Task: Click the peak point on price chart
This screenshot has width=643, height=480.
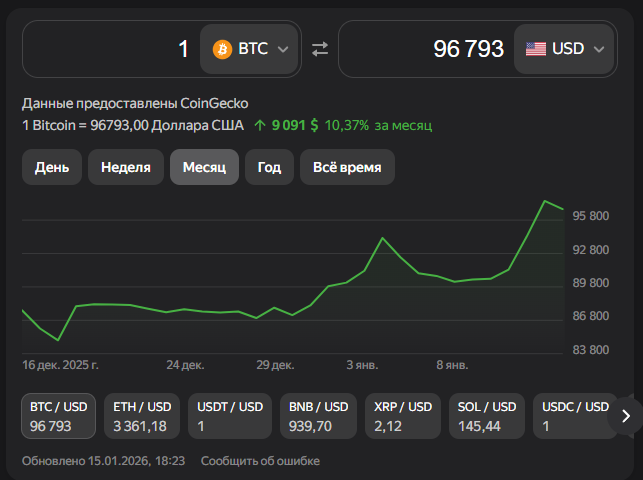Action: 546,201
